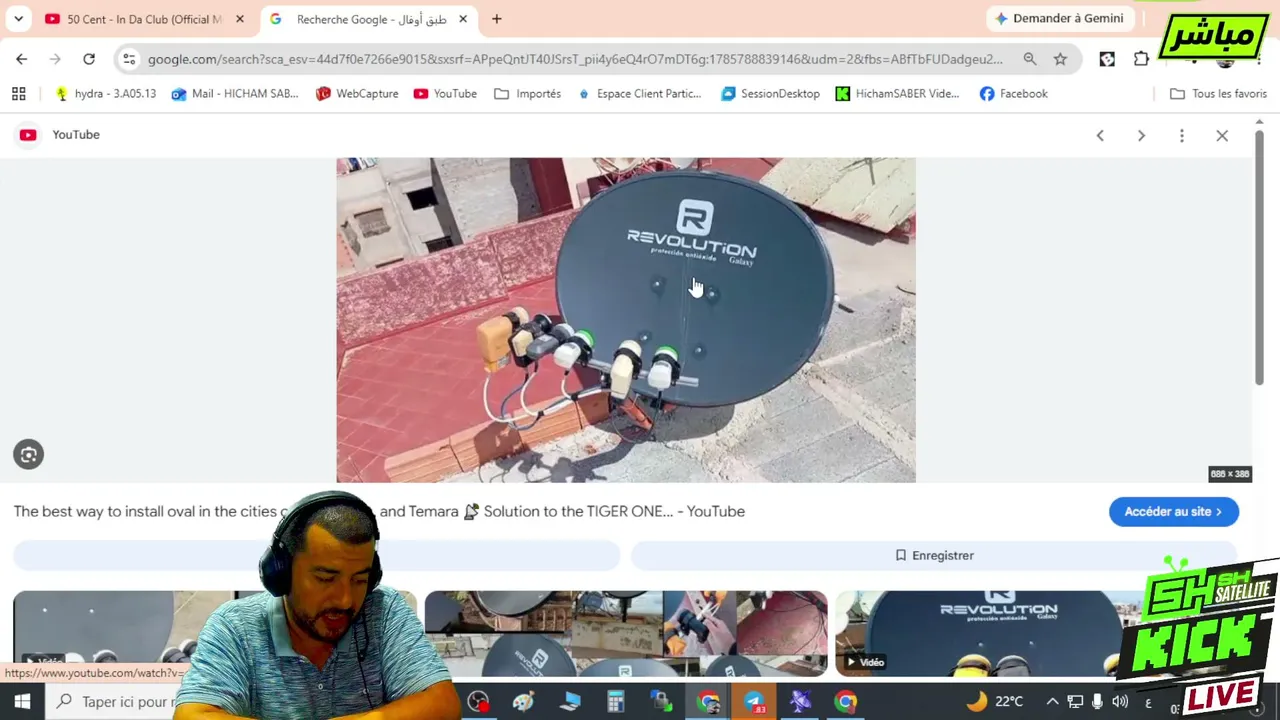This screenshot has width=1280, height=720.
Task: Bookmark this page with the star icon
Action: coord(1060,59)
